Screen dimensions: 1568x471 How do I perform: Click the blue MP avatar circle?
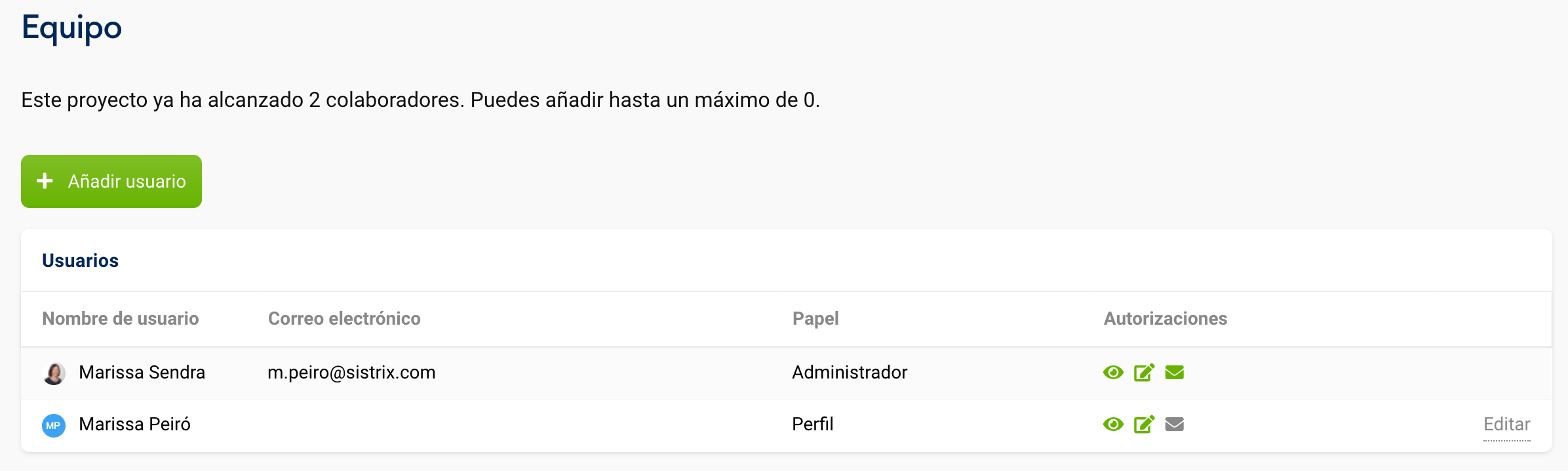pos(54,425)
